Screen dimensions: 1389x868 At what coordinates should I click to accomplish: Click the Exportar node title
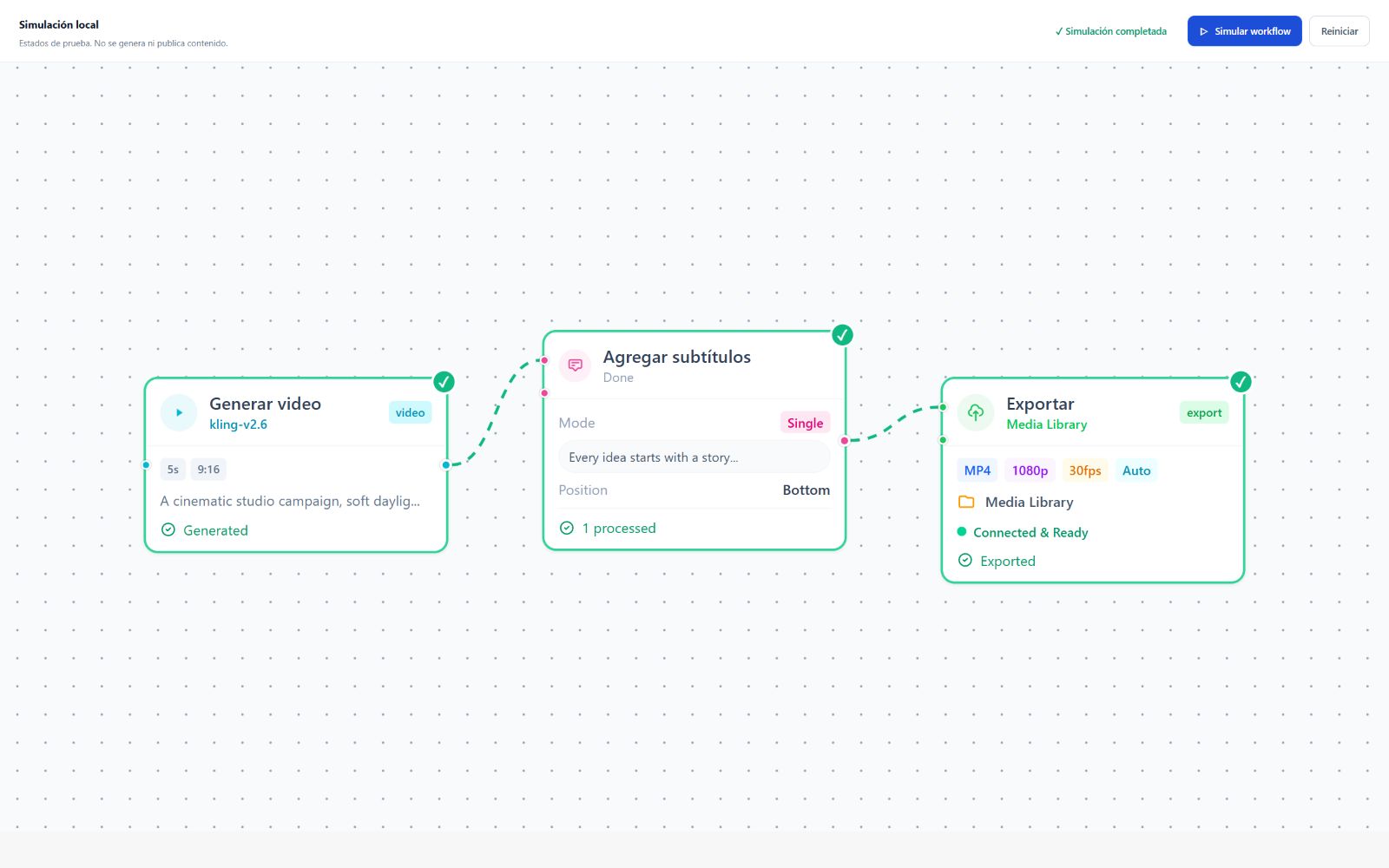point(1040,404)
